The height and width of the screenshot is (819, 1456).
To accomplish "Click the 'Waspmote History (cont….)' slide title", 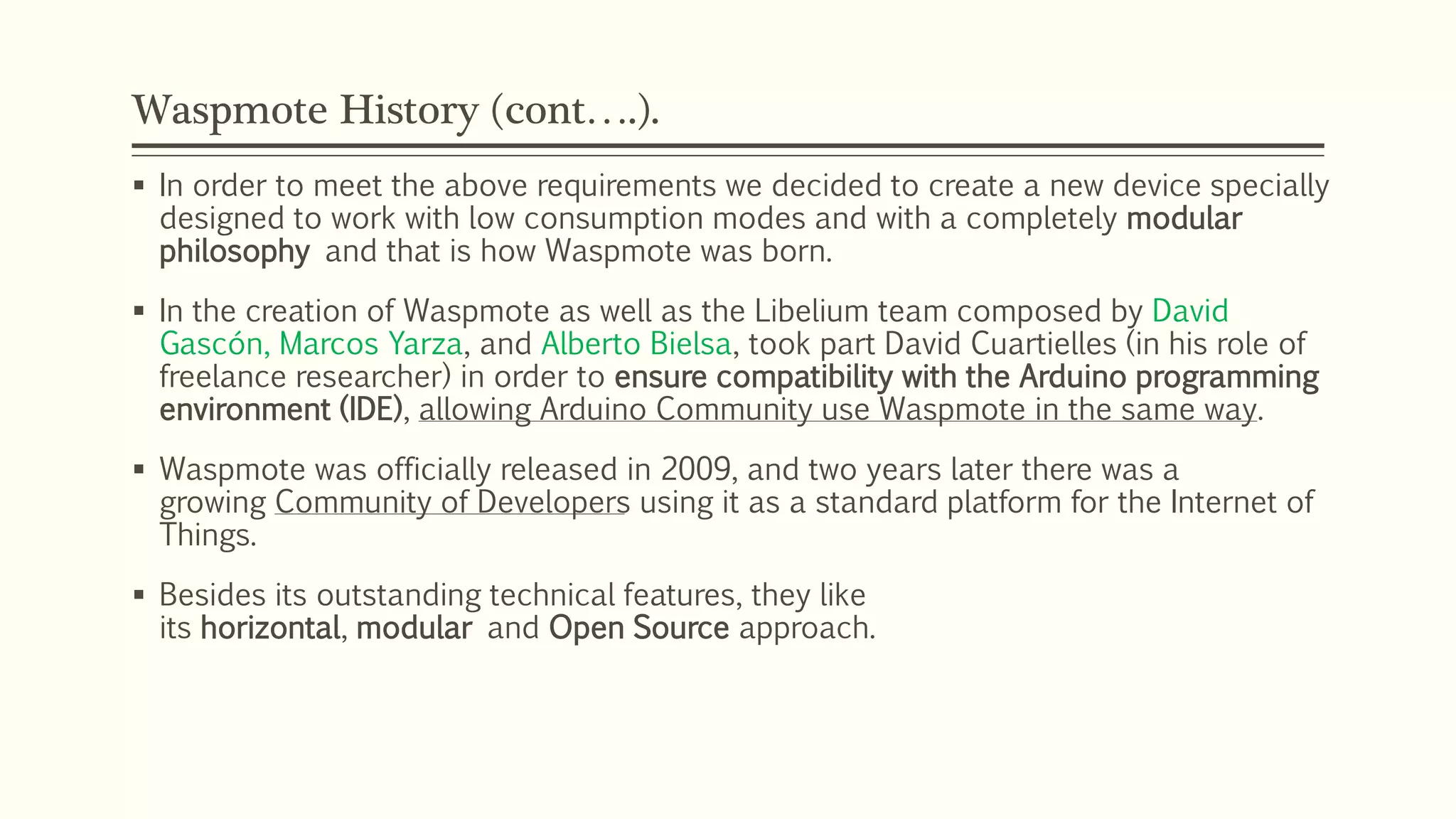I will pos(395,111).
